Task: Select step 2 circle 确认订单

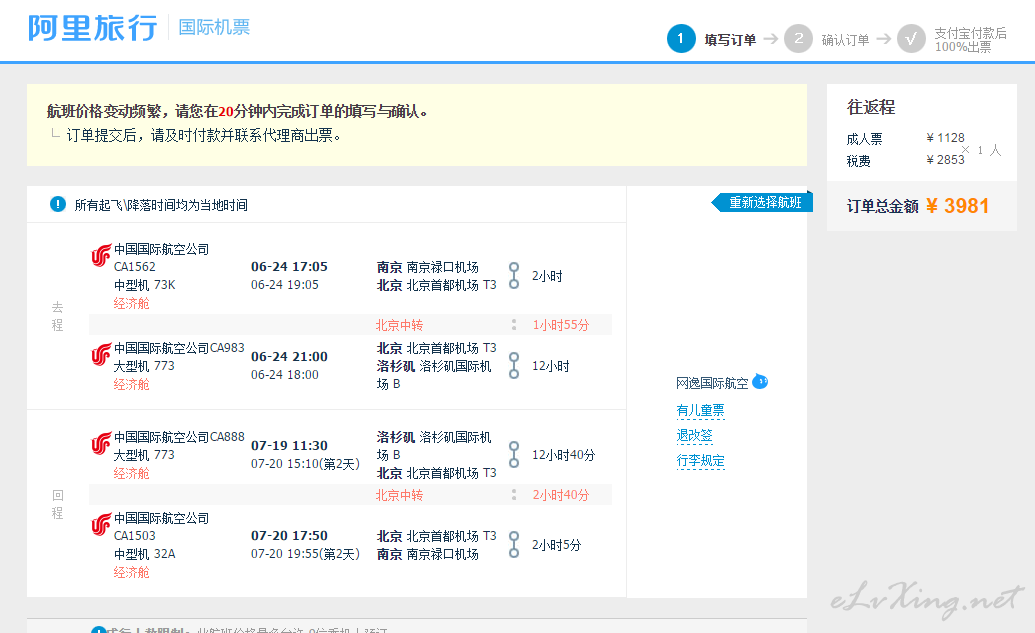Action: [798, 39]
